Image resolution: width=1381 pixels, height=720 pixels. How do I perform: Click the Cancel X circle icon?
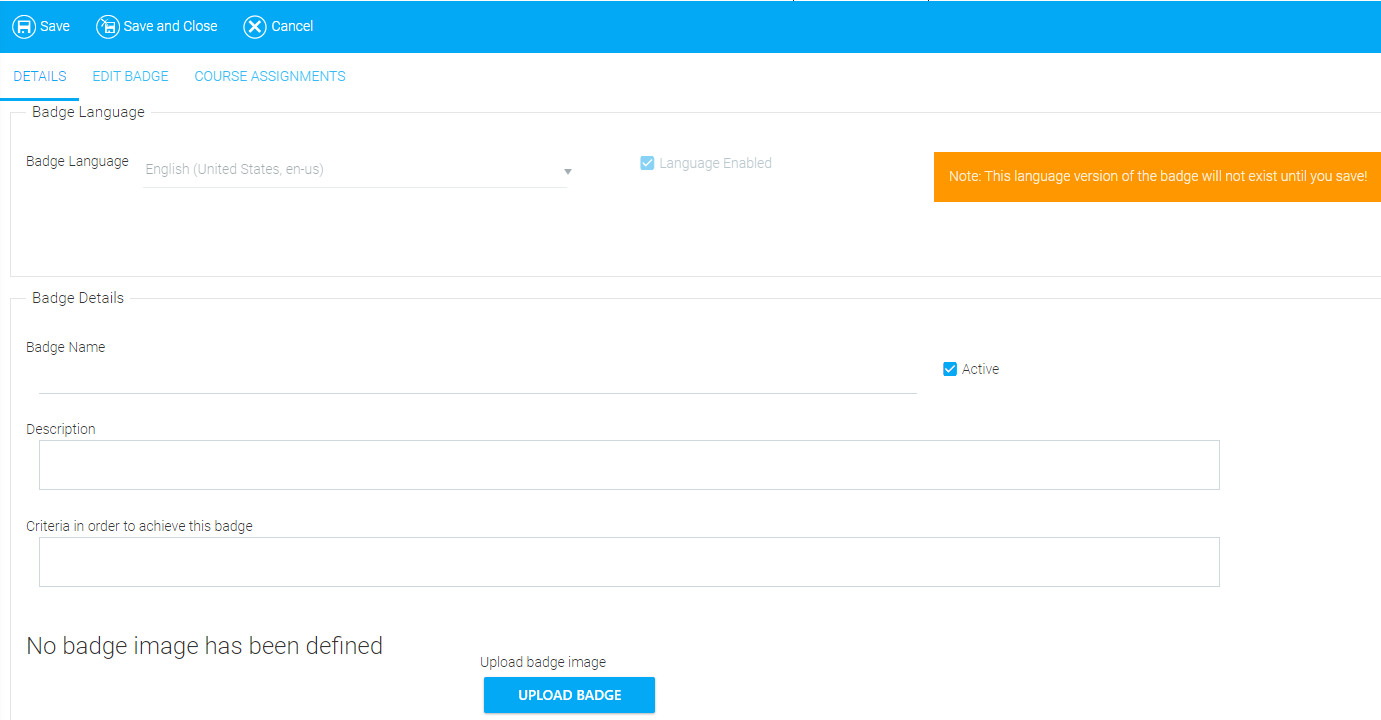(255, 27)
